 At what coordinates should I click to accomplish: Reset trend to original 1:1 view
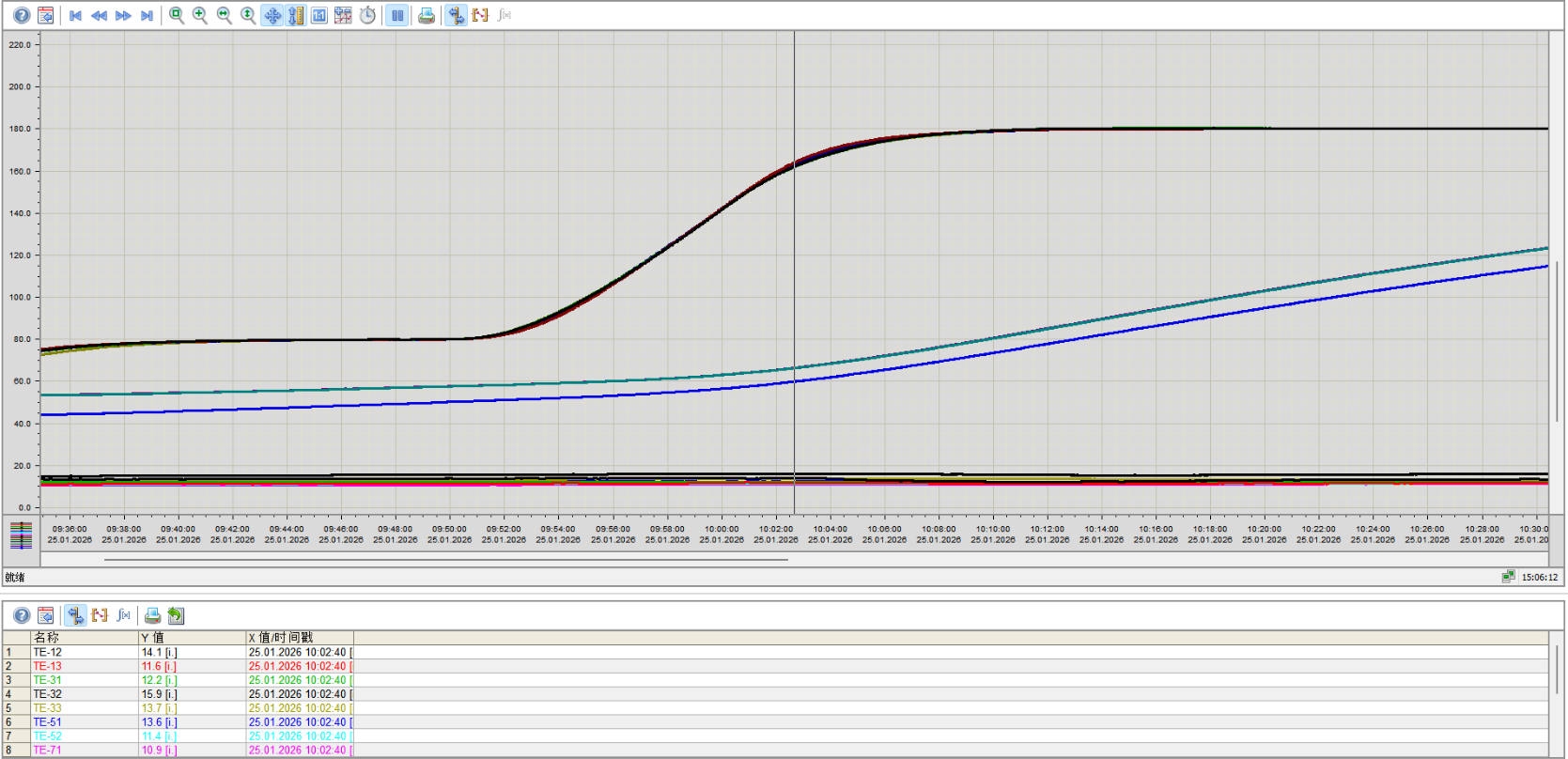[x=319, y=15]
